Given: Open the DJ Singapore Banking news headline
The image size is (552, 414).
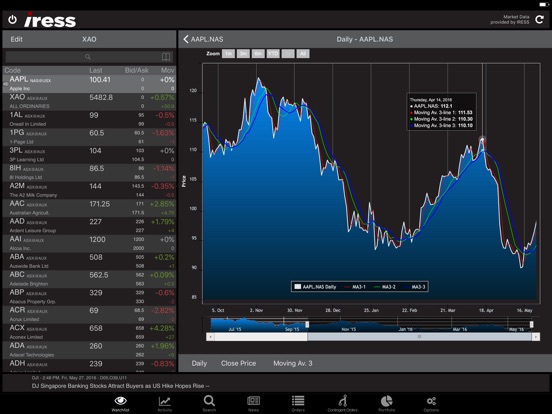Looking at the screenshot, I should pos(121,386).
